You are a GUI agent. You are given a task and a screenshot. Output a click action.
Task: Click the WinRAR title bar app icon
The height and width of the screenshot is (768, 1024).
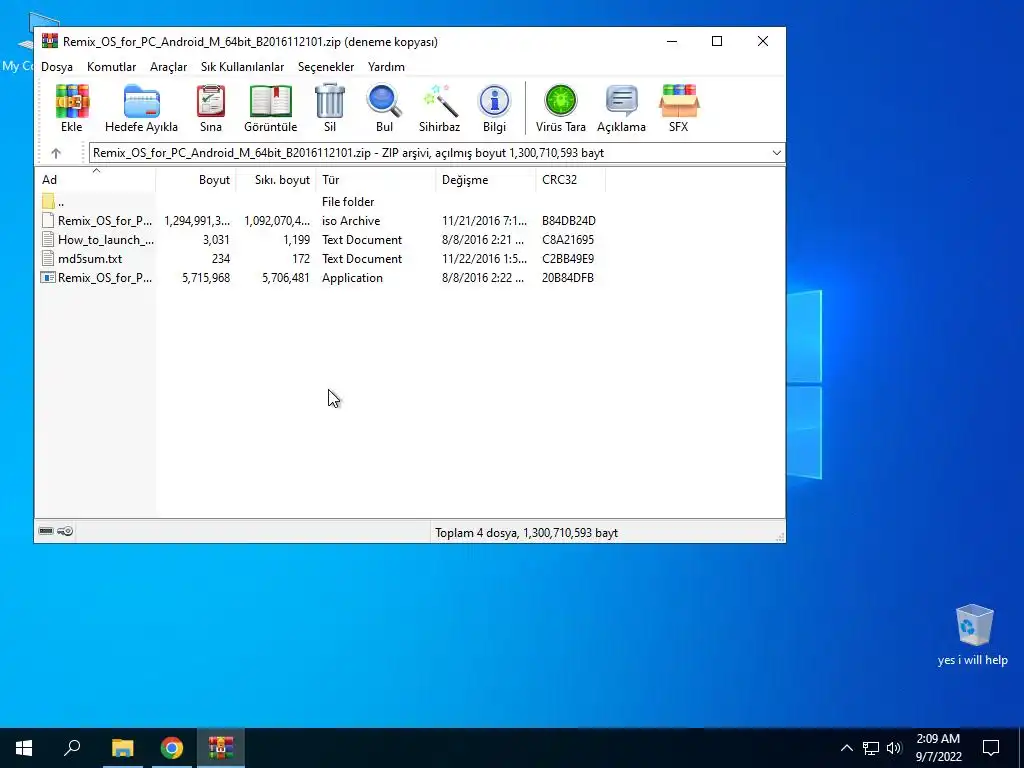click(x=50, y=41)
